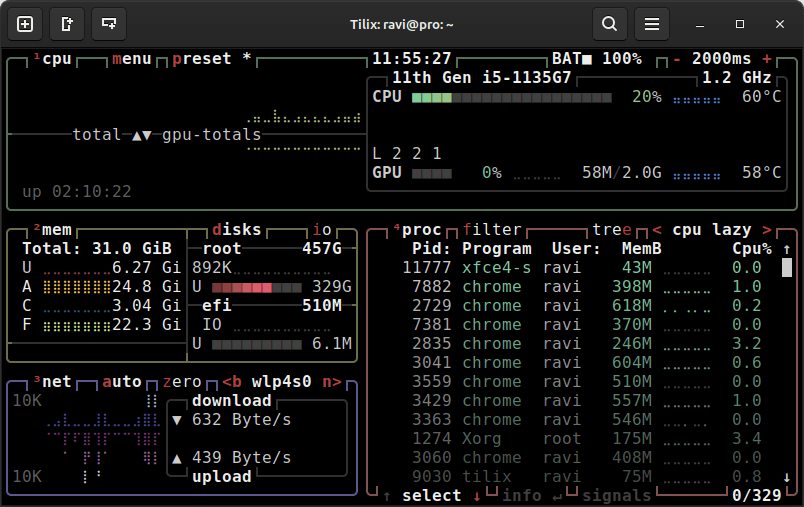Click the Tilix window title
Image resolution: width=804 pixels, height=507 pixels.
(x=401, y=25)
